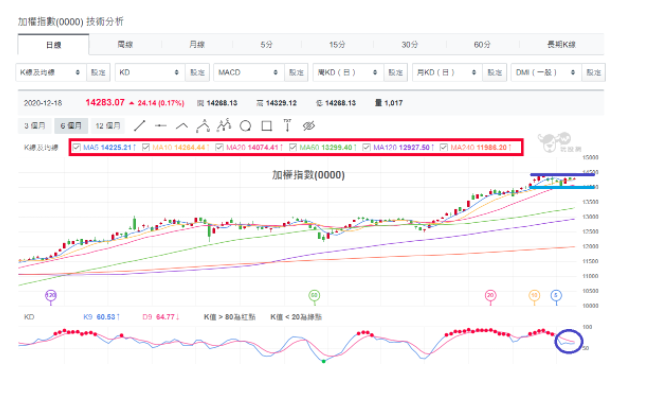Click the index value 14283.07
This screenshot has height=399, width=645.
pos(105,102)
